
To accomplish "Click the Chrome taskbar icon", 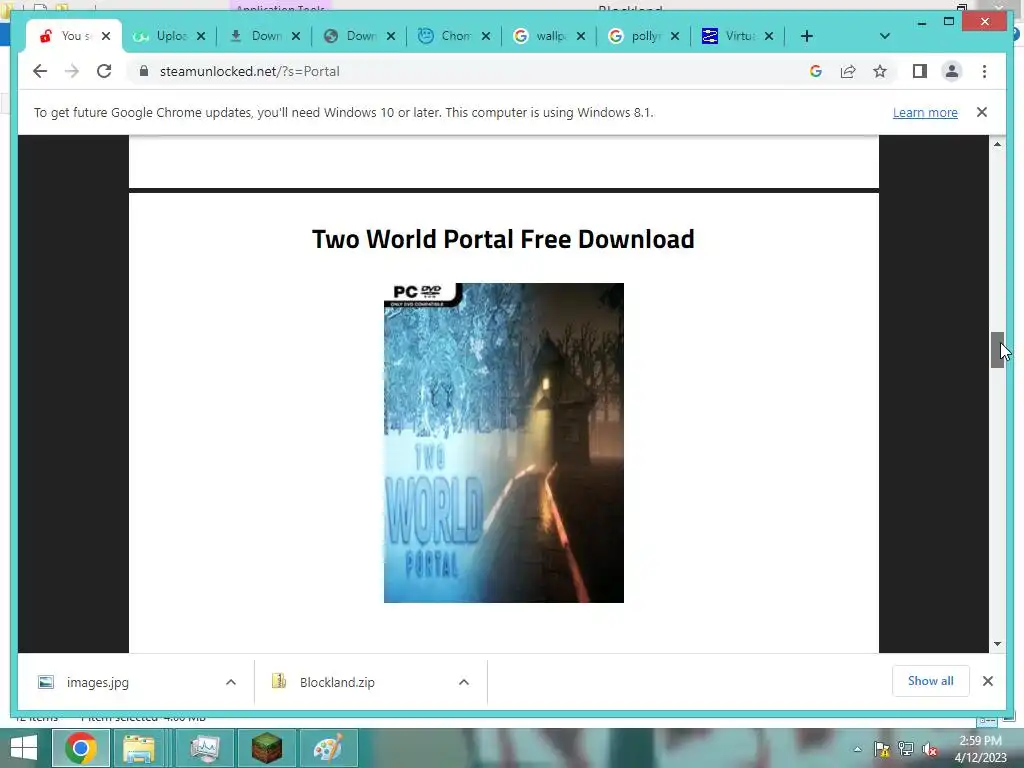I will pyautogui.click(x=81, y=748).
